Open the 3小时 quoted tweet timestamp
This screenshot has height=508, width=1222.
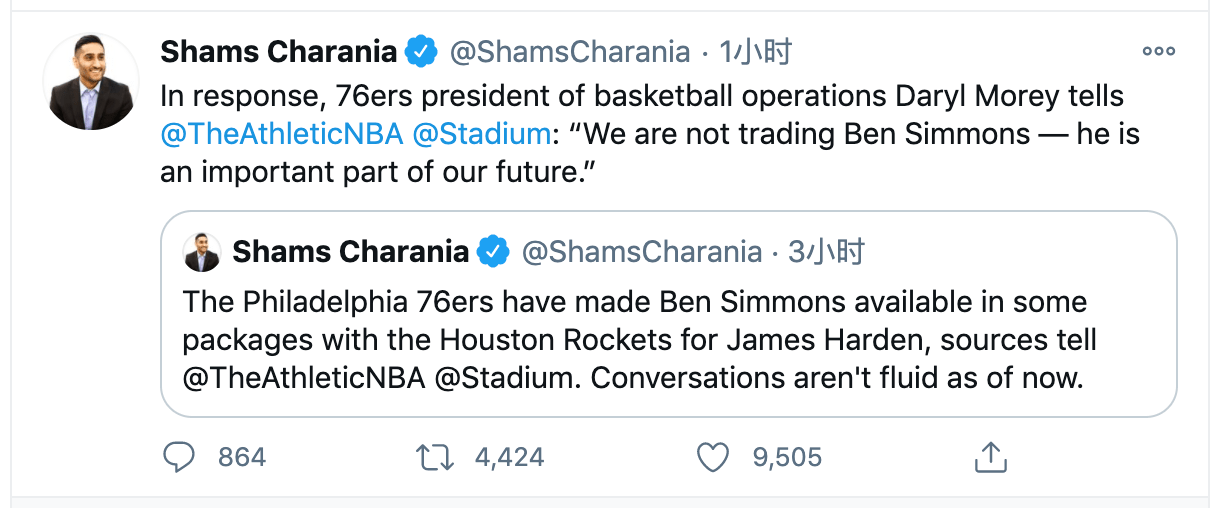[826, 252]
